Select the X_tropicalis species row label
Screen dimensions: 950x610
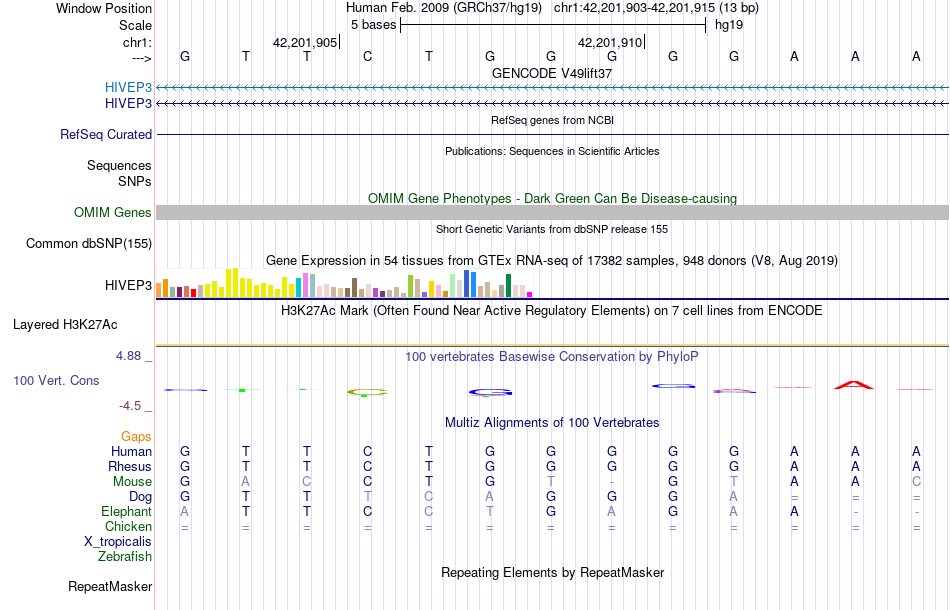pyautogui.click(x=118, y=542)
